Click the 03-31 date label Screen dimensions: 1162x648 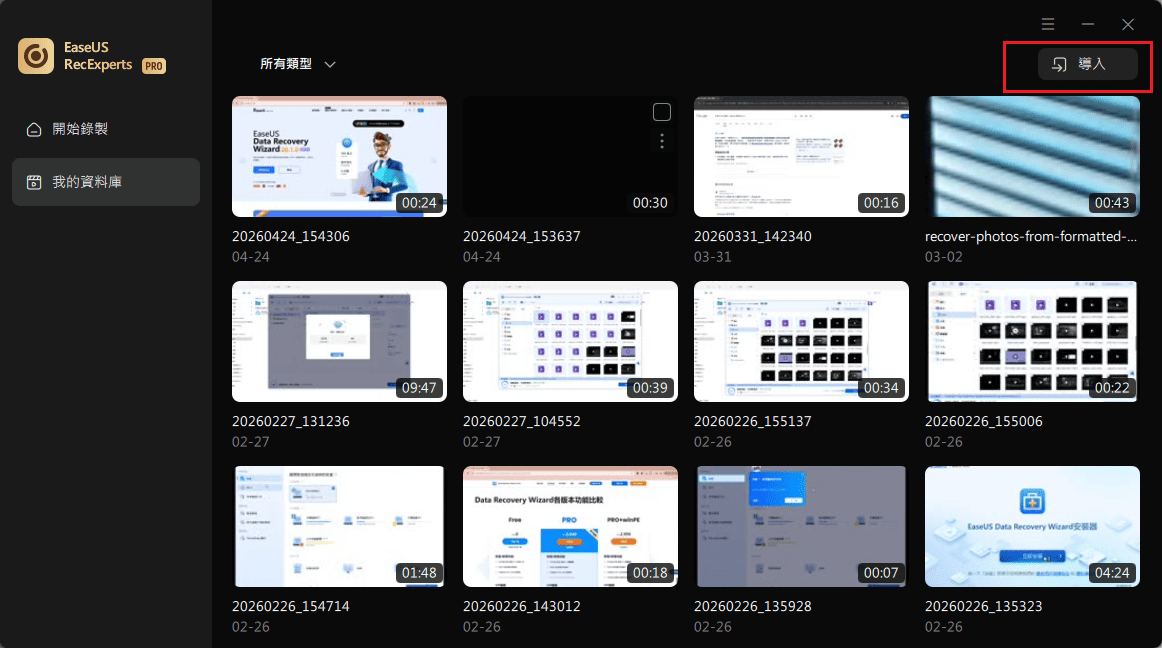click(x=712, y=257)
